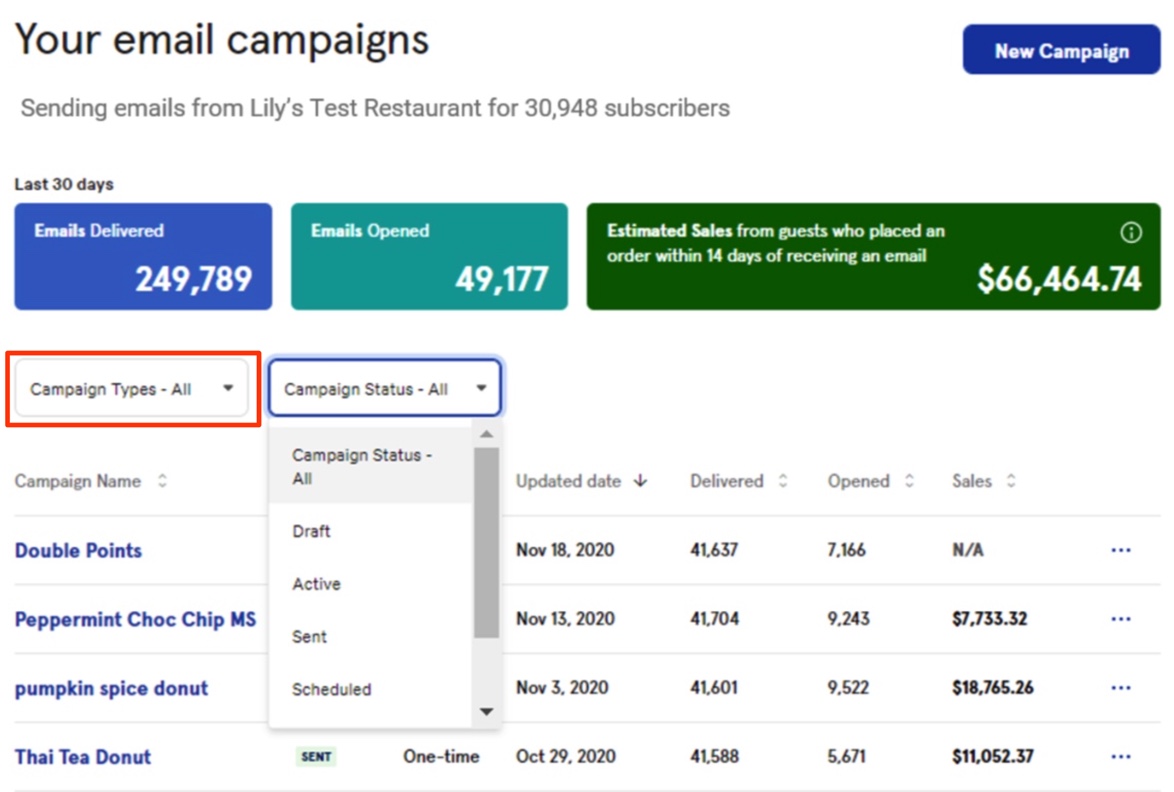Viewport: 1174px width, 792px height.
Task: Sort by Campaign Name column arrows
Action: (x=162, y=481)
